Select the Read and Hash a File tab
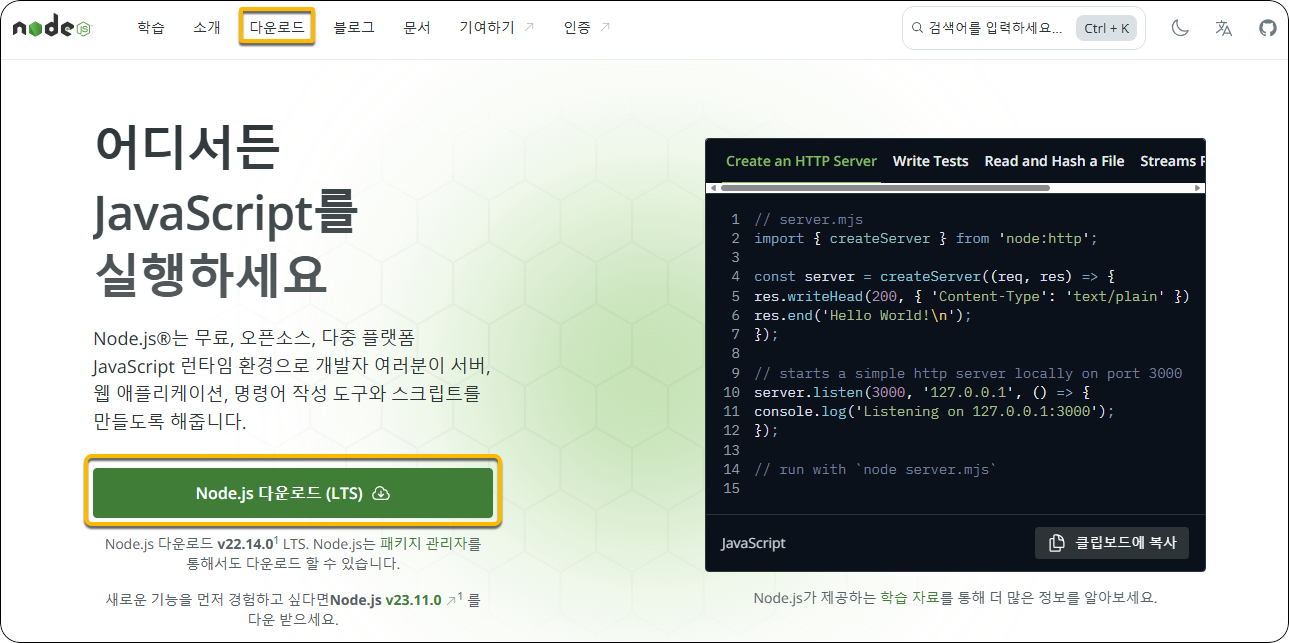This screenshot has height=643, width=1289. (x=1054, y=161)
